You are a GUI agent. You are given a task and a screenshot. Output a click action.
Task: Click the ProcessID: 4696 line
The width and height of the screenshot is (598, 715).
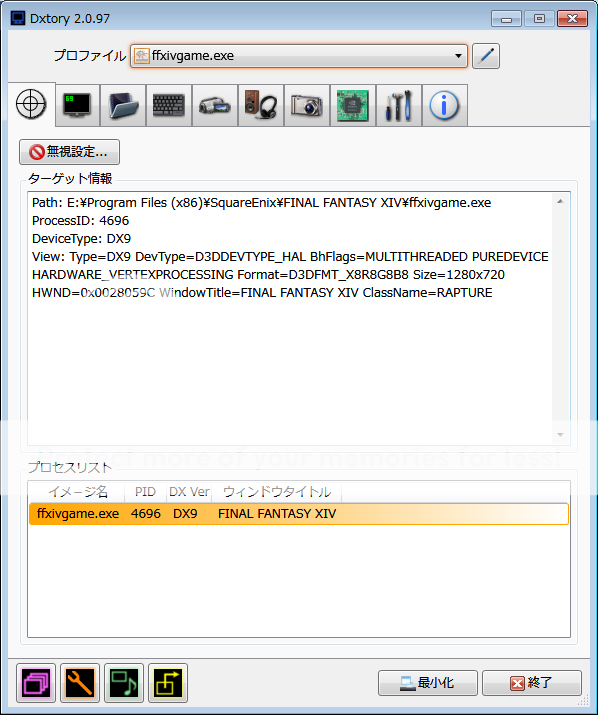81,221
